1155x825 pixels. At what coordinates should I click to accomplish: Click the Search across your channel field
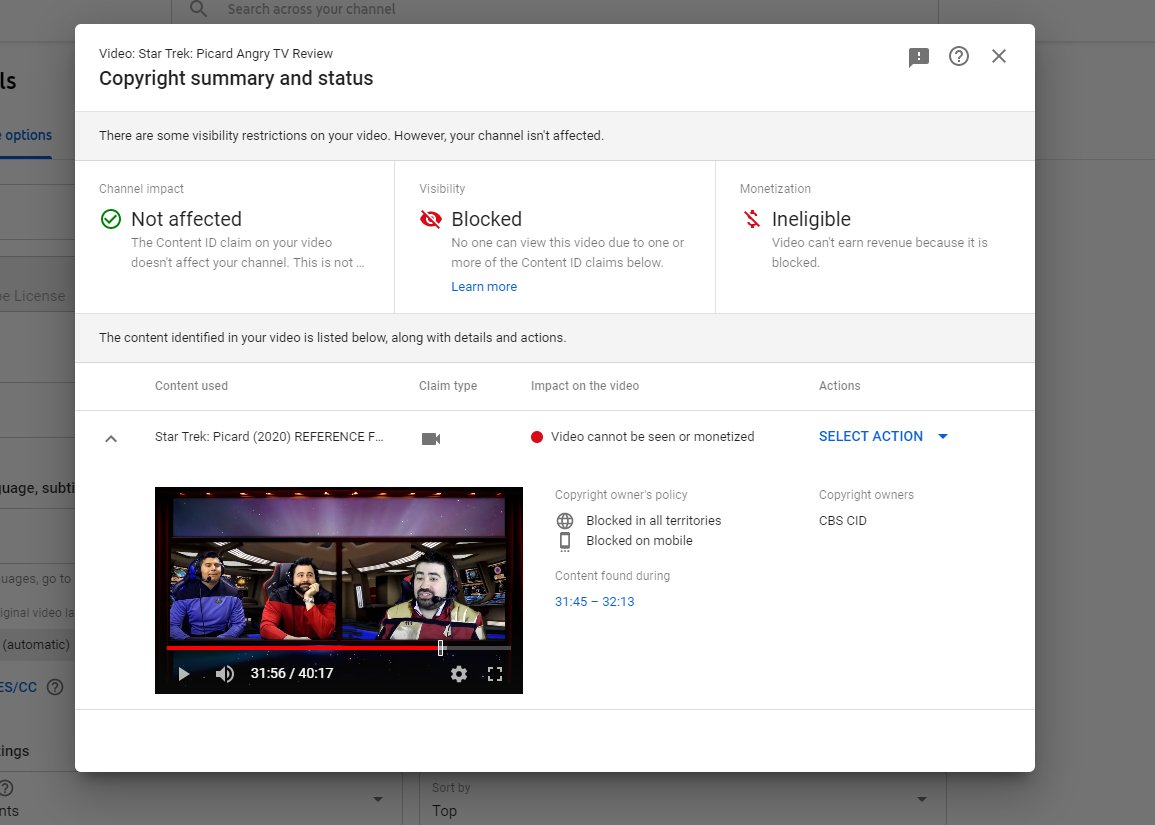click(555, 10)
